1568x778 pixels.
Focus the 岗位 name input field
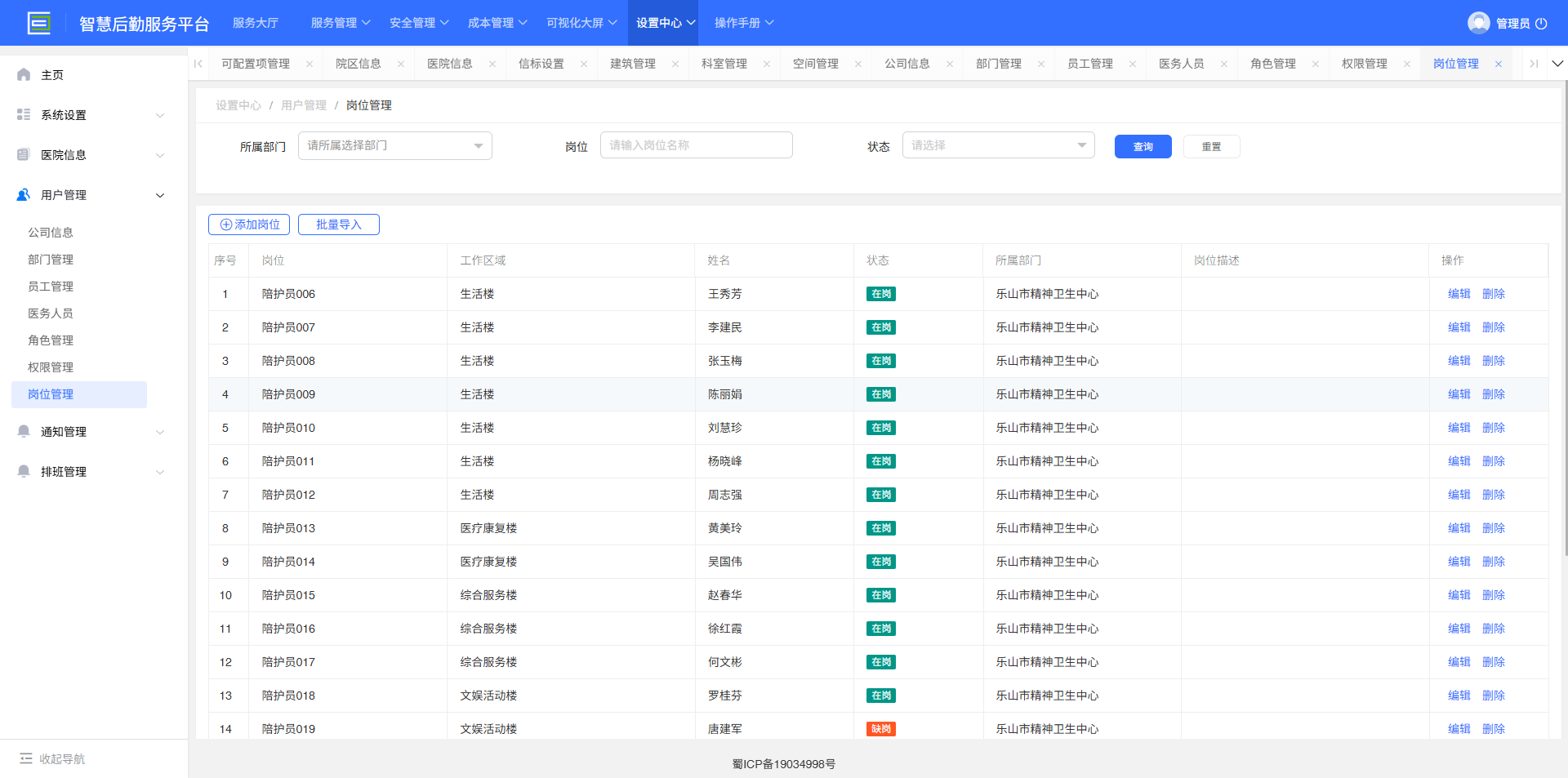(x=697, y=145)
